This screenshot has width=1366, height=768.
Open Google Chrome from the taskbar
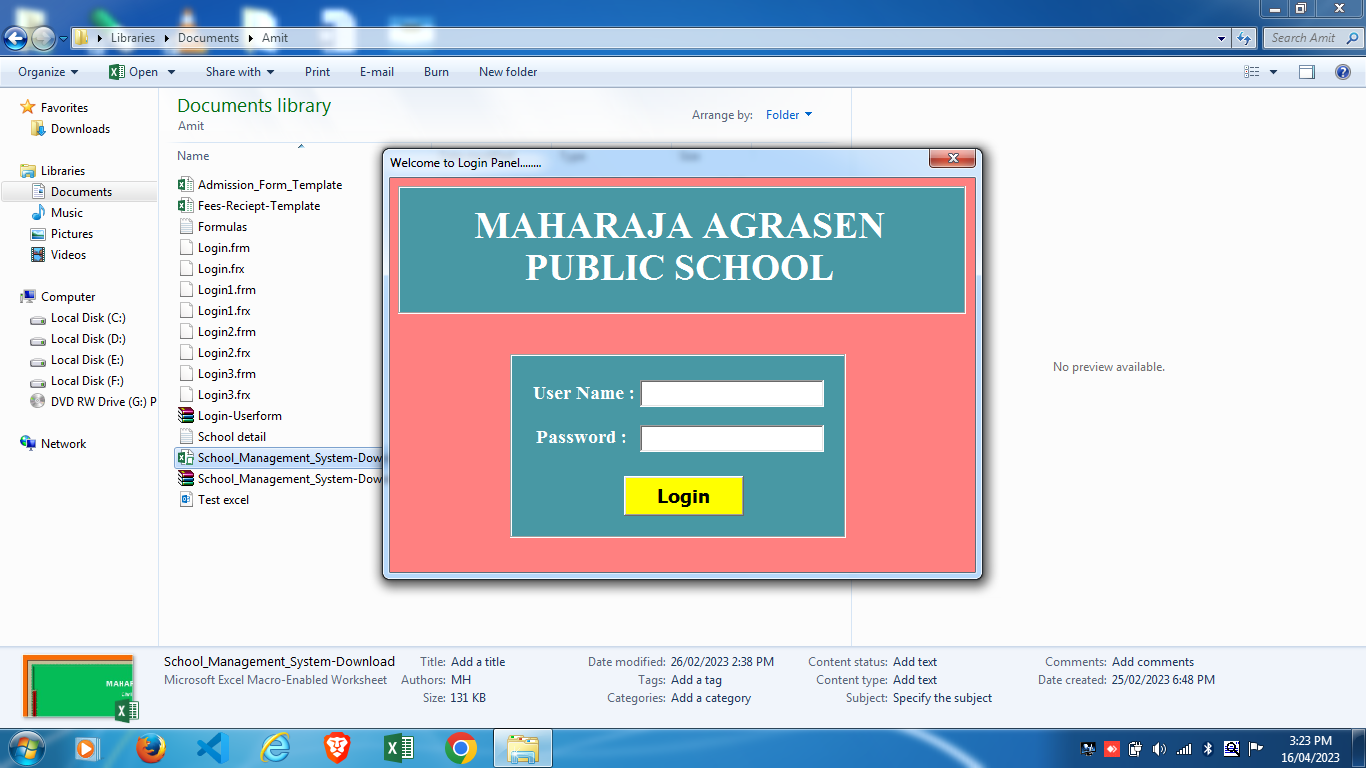[x=460, y=748]
